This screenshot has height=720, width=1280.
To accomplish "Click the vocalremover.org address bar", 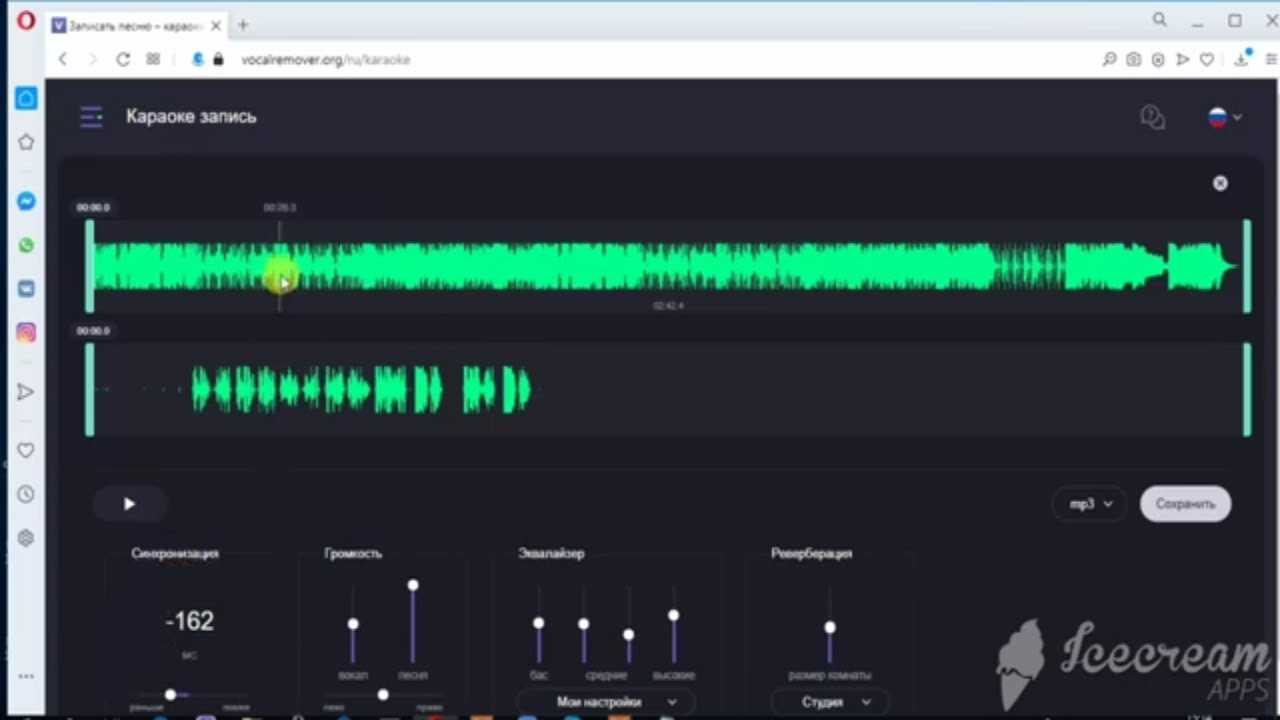I will [325, 60].
